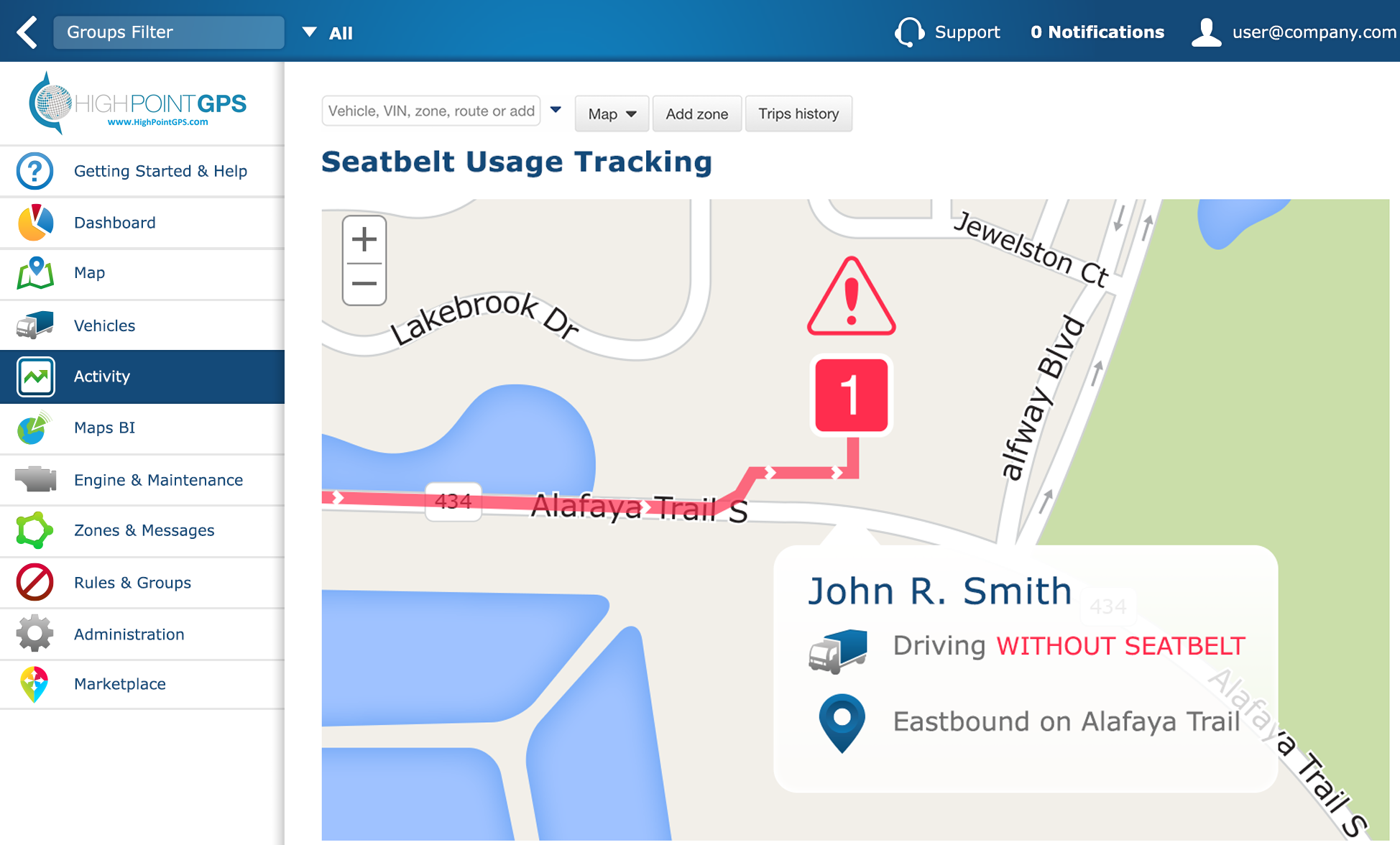Click the user profile icon
Screen dimensions: 1400x845
click(1207, 32)
